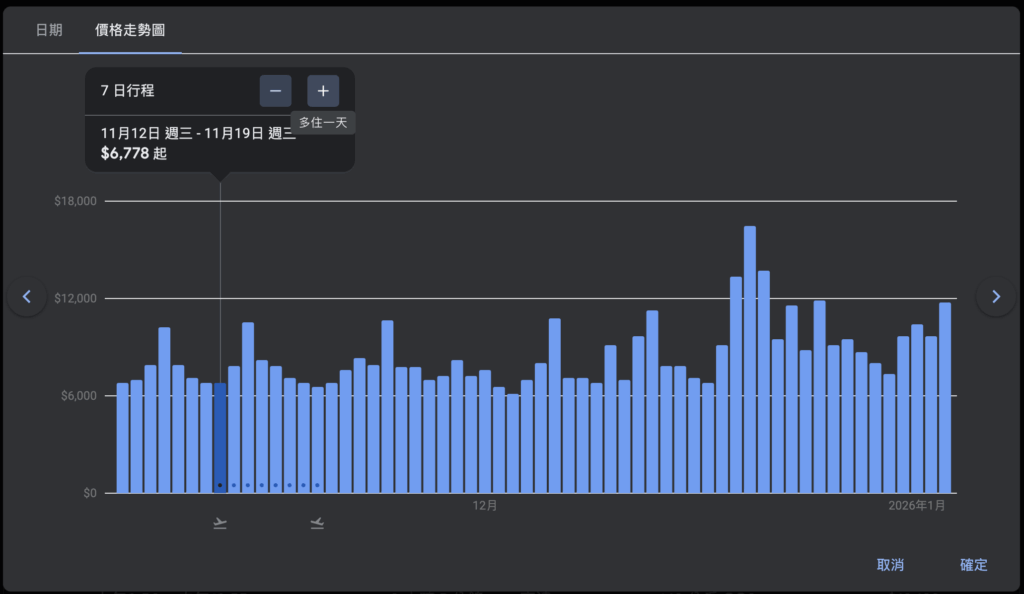Click the 多住一天 tooltip label
The height and width of the screenshot is (594, 1024).
[x=323, y=123]
